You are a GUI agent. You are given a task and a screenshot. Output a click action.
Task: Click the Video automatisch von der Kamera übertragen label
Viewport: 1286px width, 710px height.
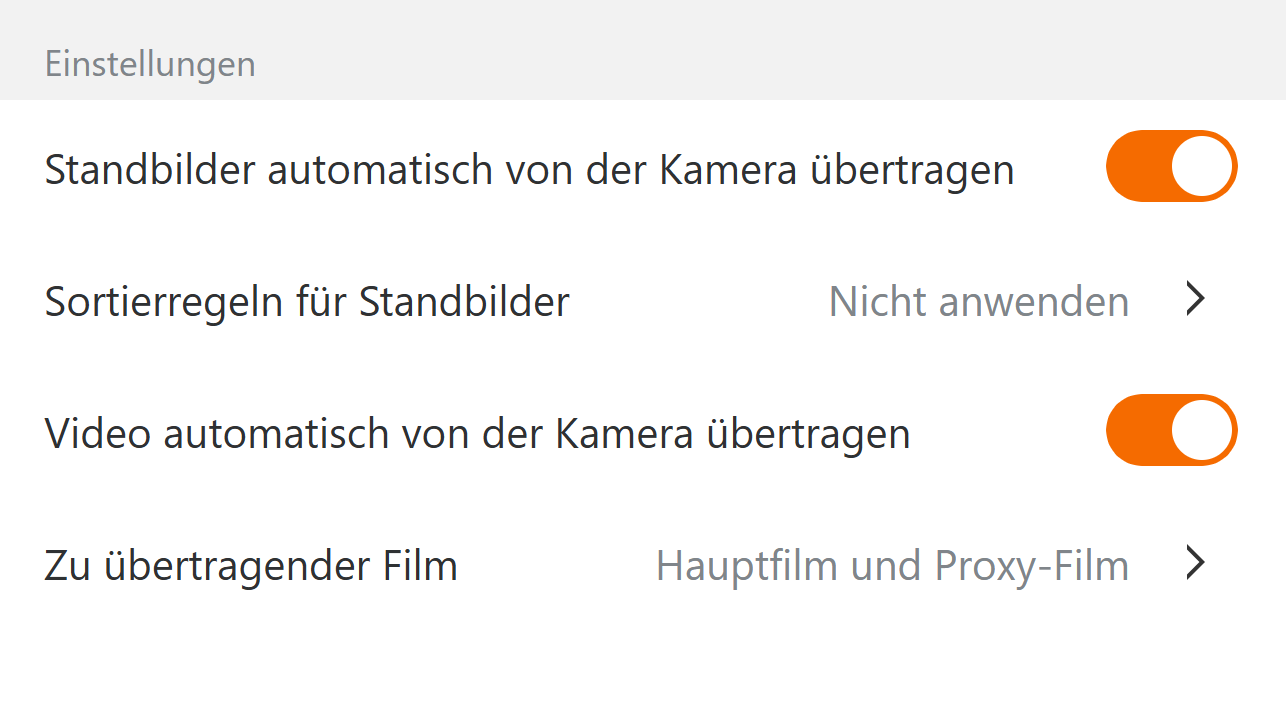pos(477,434)
